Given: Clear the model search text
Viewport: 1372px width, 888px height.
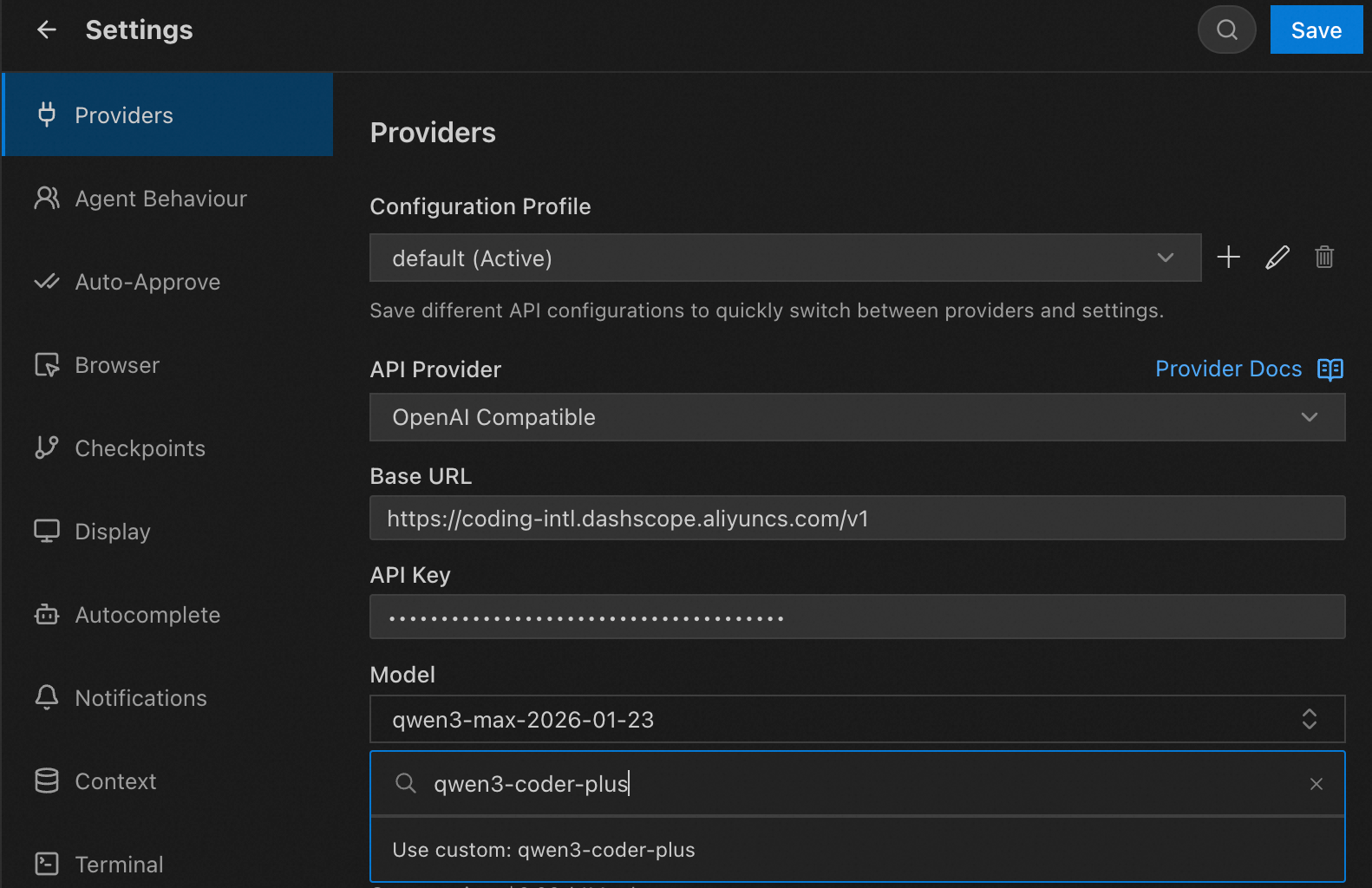Looking at the screenshot, I should click(1316, 784).
